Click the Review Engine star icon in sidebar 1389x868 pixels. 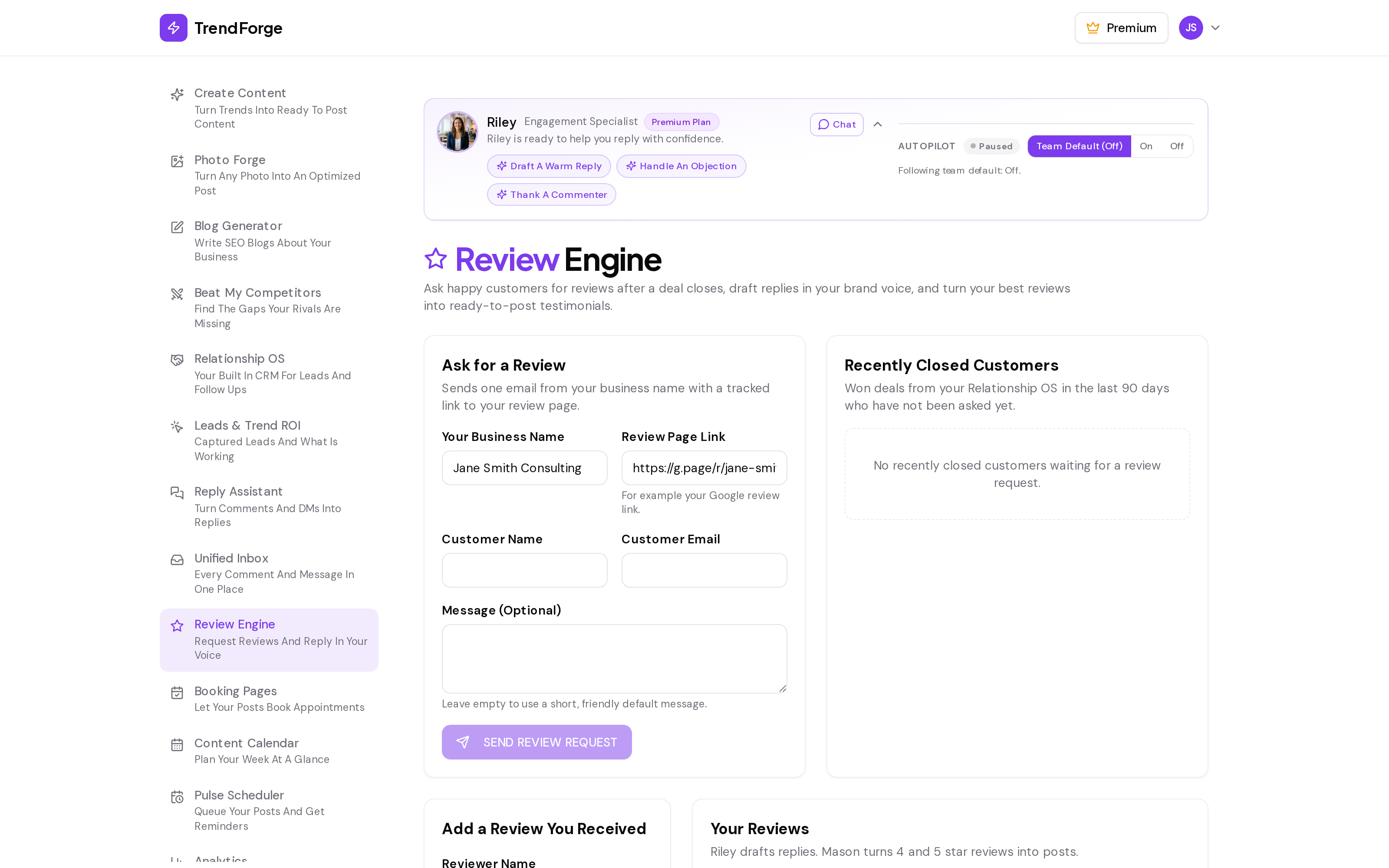178,626
